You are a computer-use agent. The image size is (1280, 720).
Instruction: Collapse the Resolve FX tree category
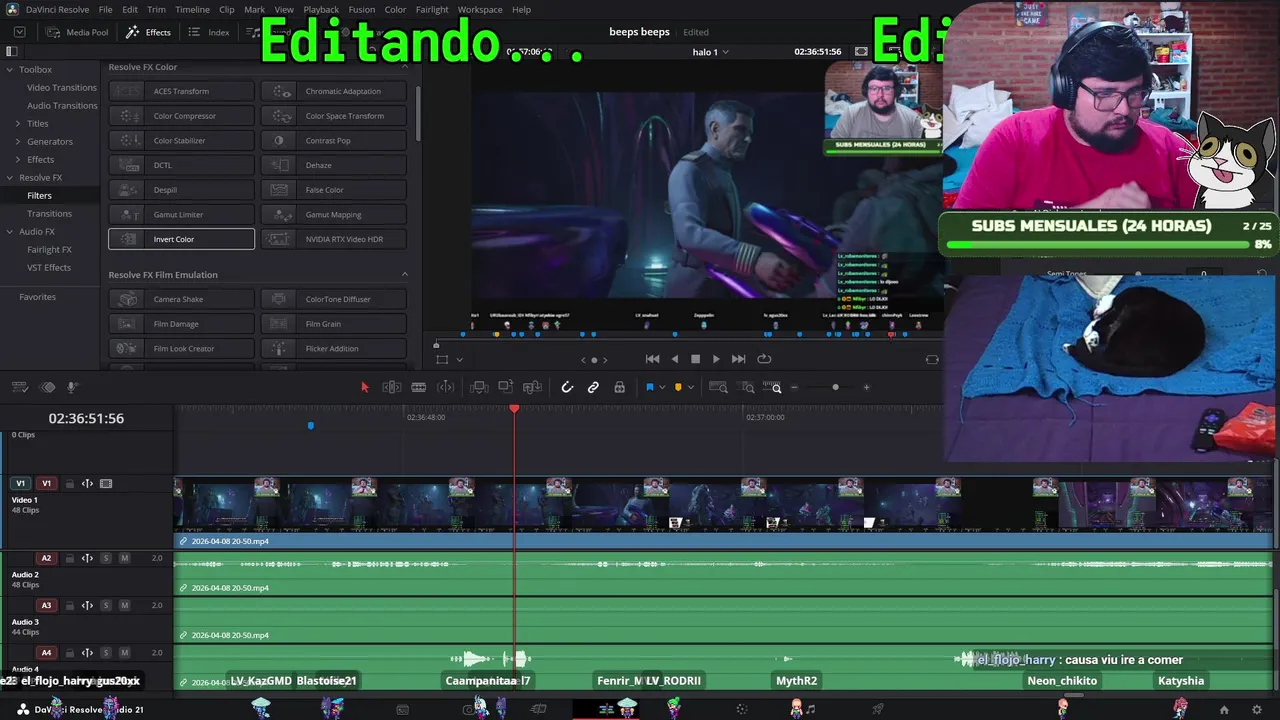10,178
